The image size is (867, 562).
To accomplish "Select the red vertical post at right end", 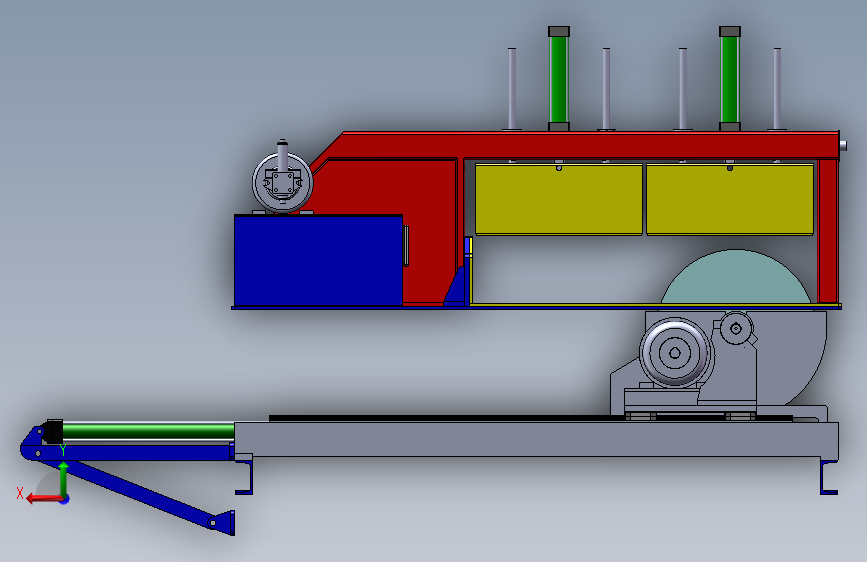I will (x=828, y=231).
